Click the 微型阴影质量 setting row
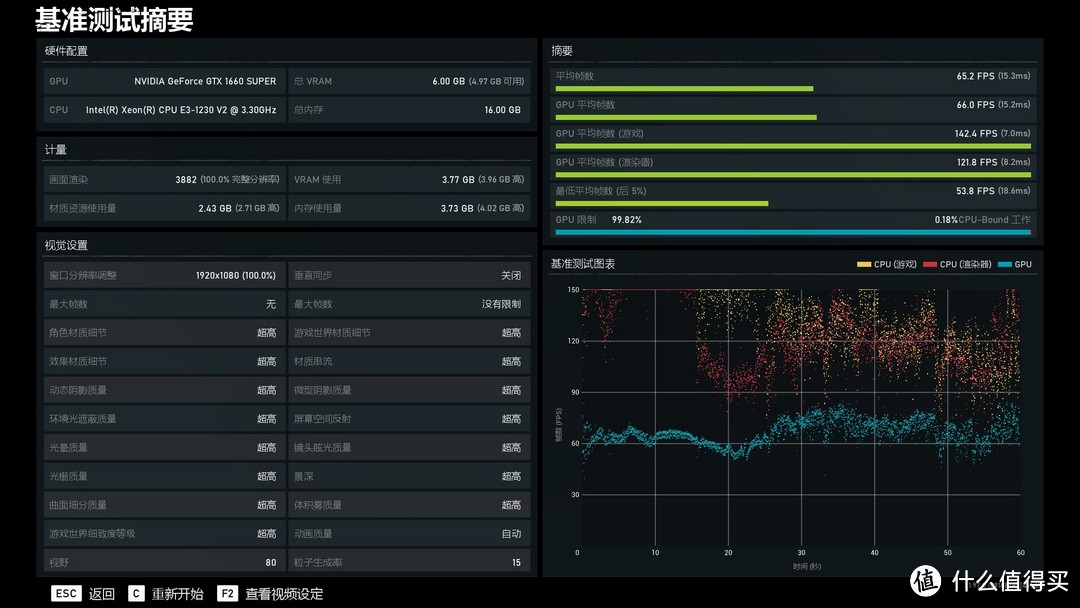This screenshot has height=608, width=1080. click(409, 390)
